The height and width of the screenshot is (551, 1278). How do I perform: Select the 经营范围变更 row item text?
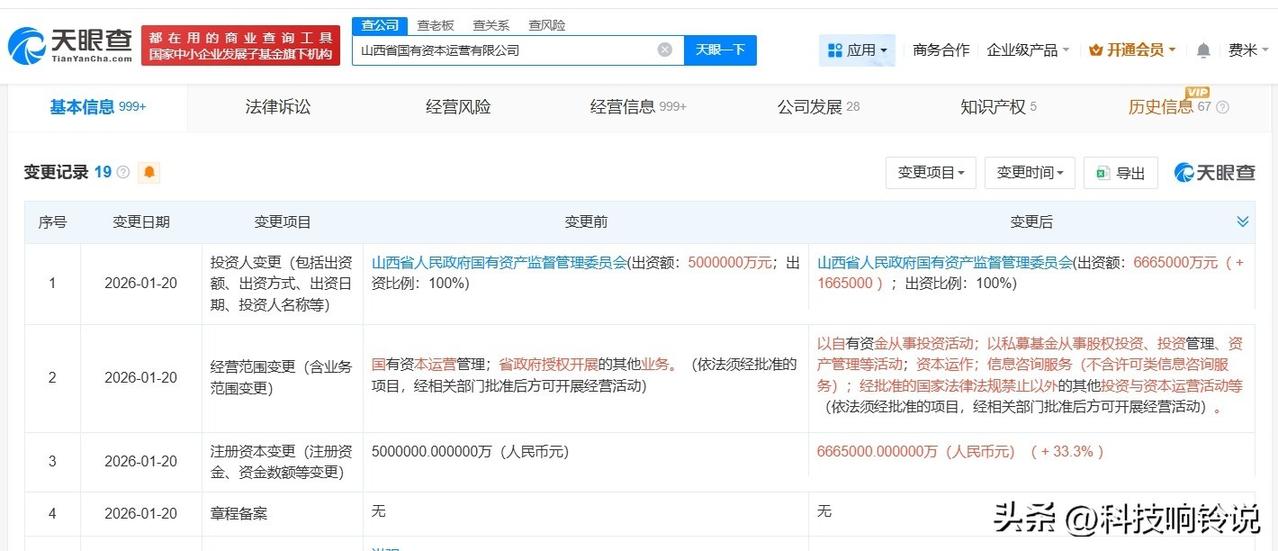(282, 378)
